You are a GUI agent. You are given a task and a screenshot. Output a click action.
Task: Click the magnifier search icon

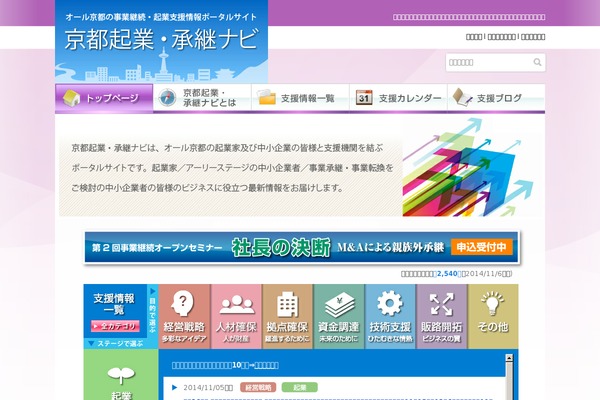point(538,62)
